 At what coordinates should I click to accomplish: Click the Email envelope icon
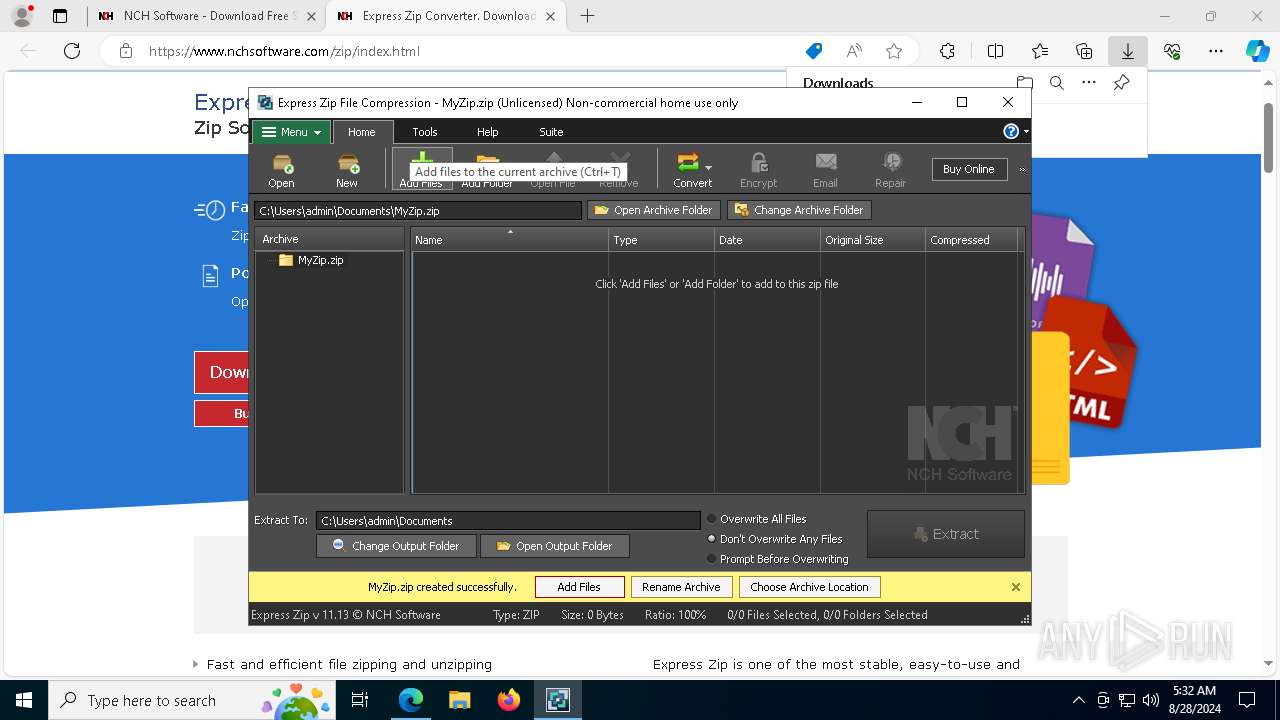pos(825,169)
